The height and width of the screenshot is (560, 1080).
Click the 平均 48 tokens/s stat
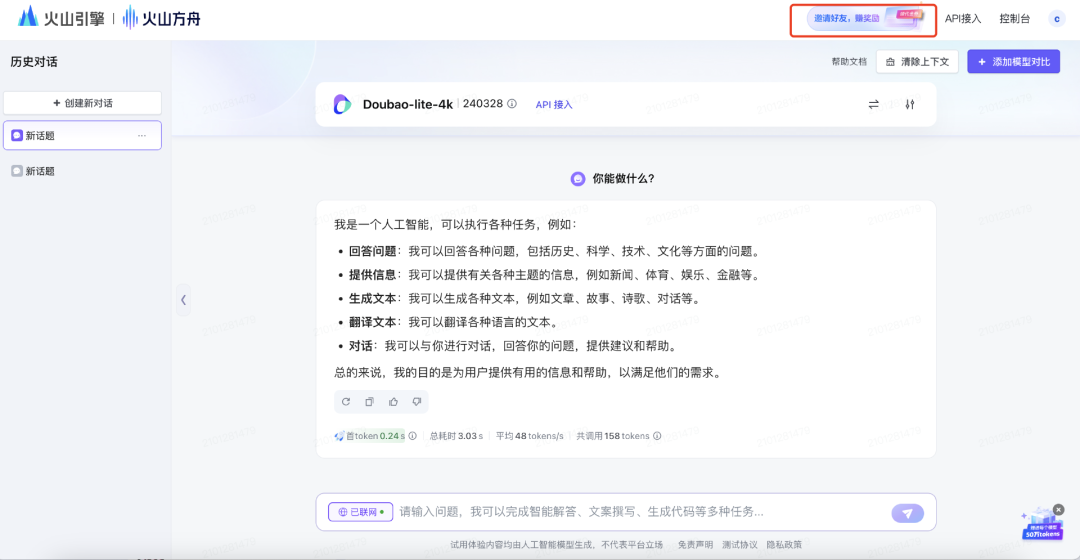coord(530,436)
